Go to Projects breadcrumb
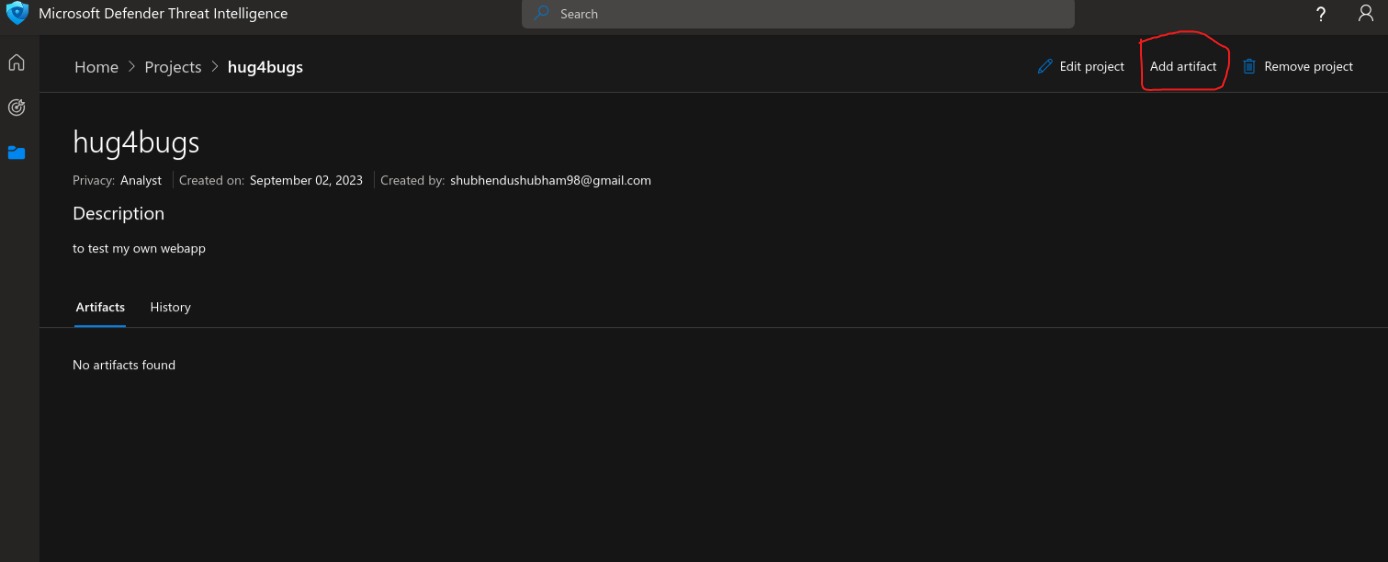 point(173,67)
